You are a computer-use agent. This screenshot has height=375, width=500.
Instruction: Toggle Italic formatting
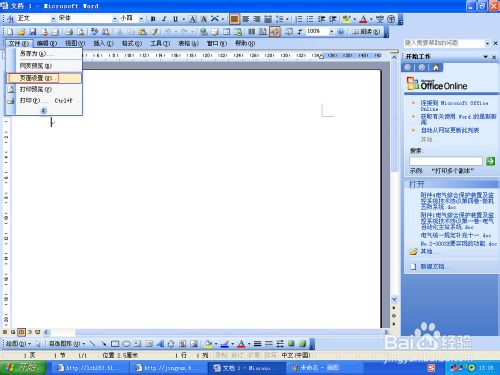point(164,19)
